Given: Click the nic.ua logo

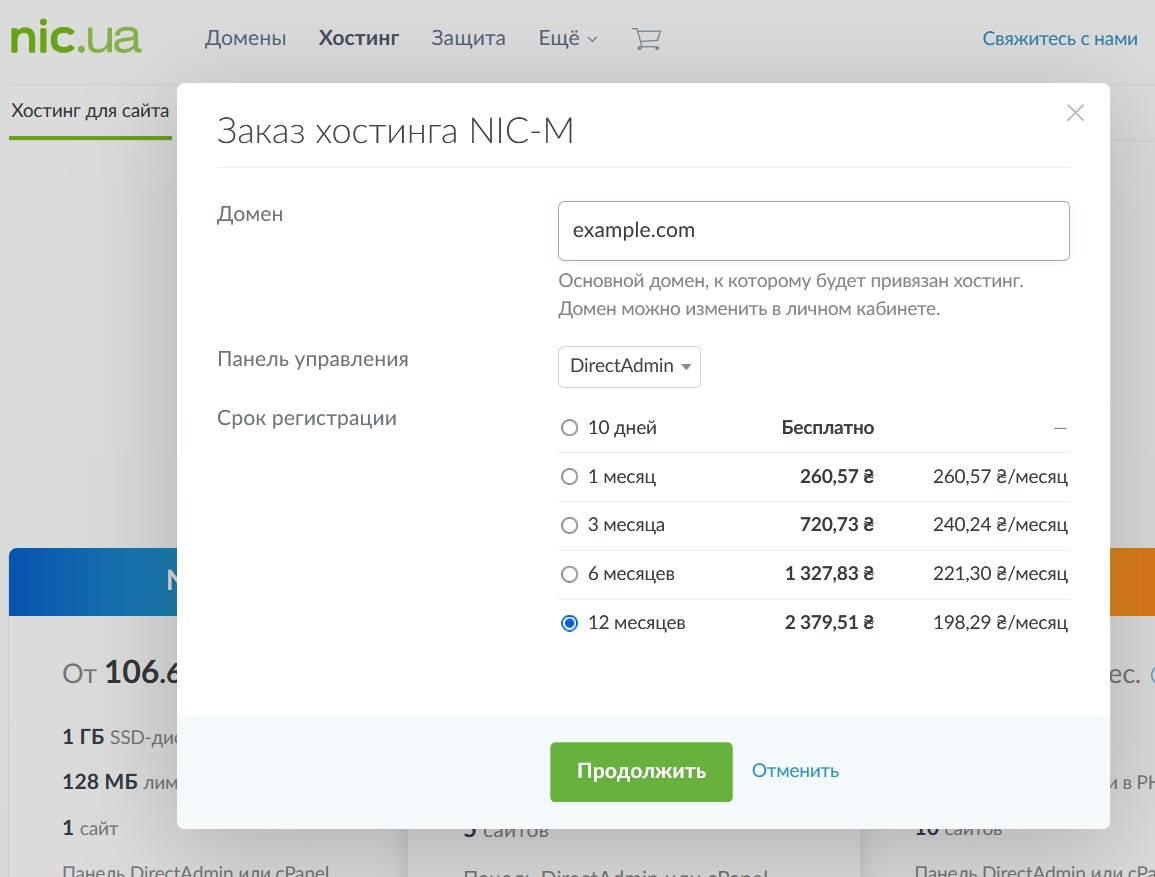Looking at the screenshot, I should pyautogui.click(x=76, y=38).
